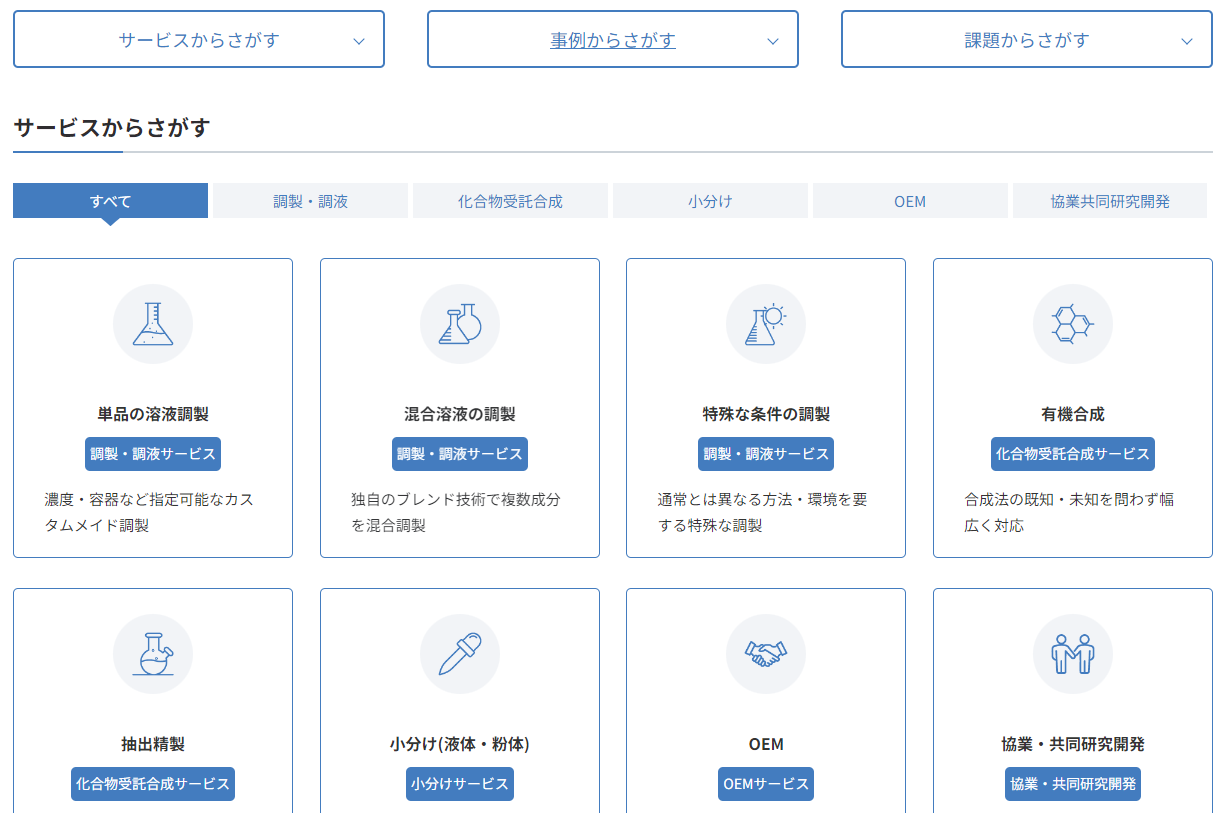
Task: Click the single flask icon for 単品の溶液調製
Action: tap(153, 324)
